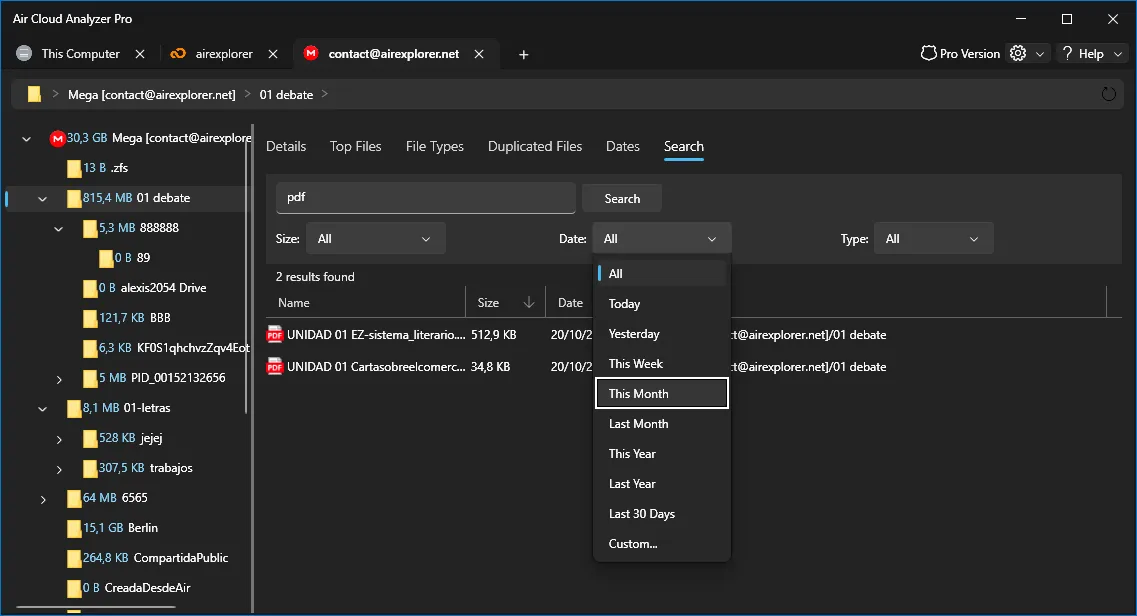Click the Size column sort arrow
The width and height of the screenshot is (1137, 616).
pos(529,302)
